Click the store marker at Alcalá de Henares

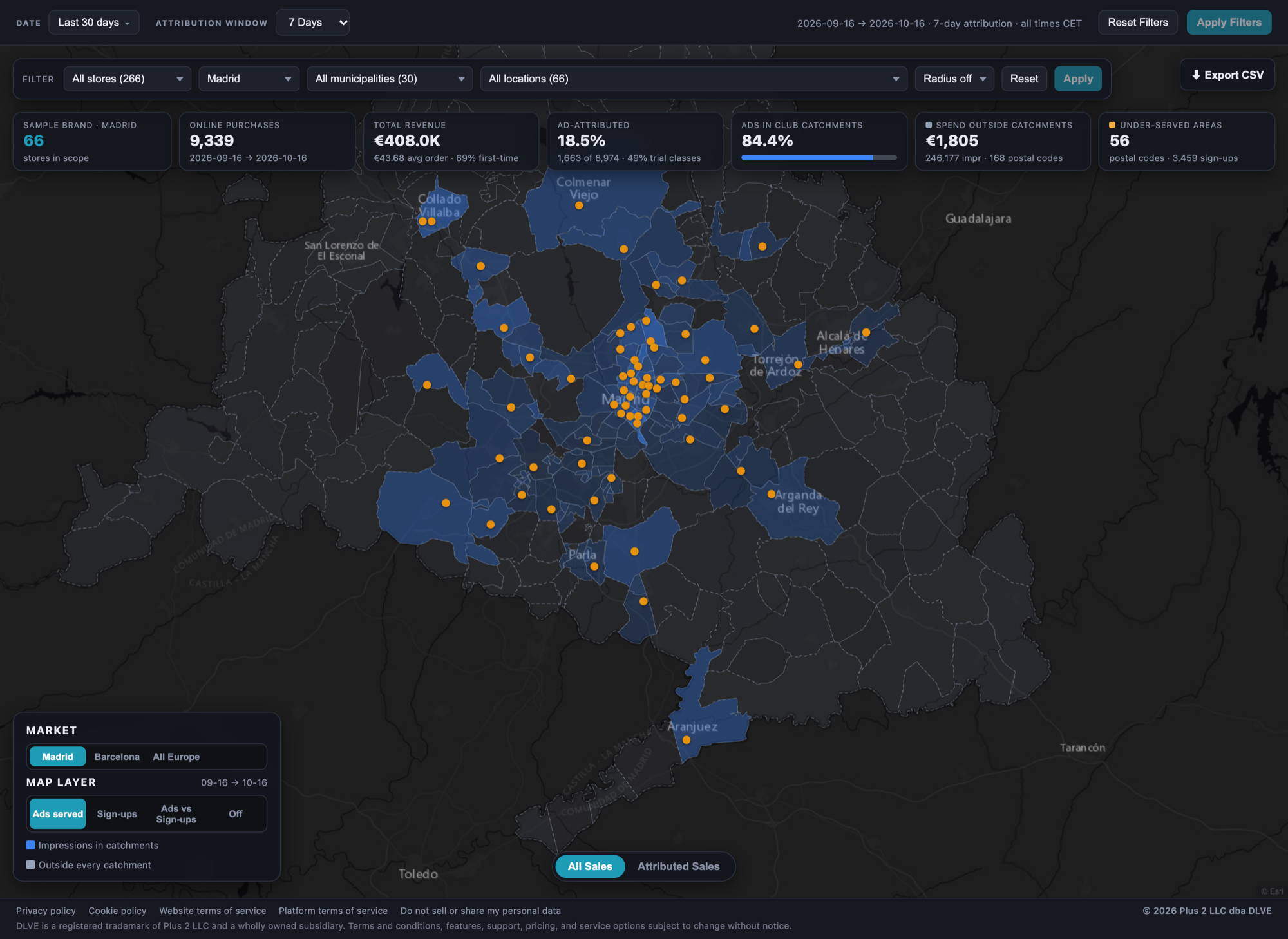pos(866,332)
